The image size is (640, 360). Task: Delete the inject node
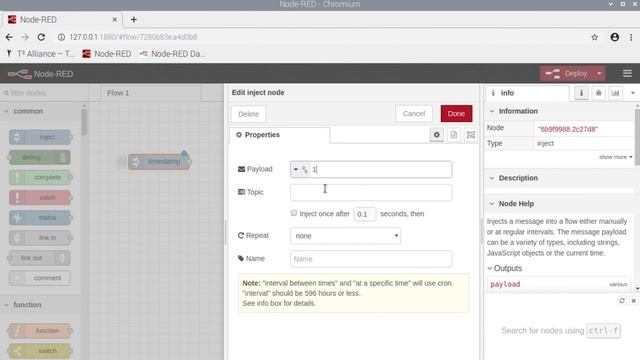click(249, 114)
